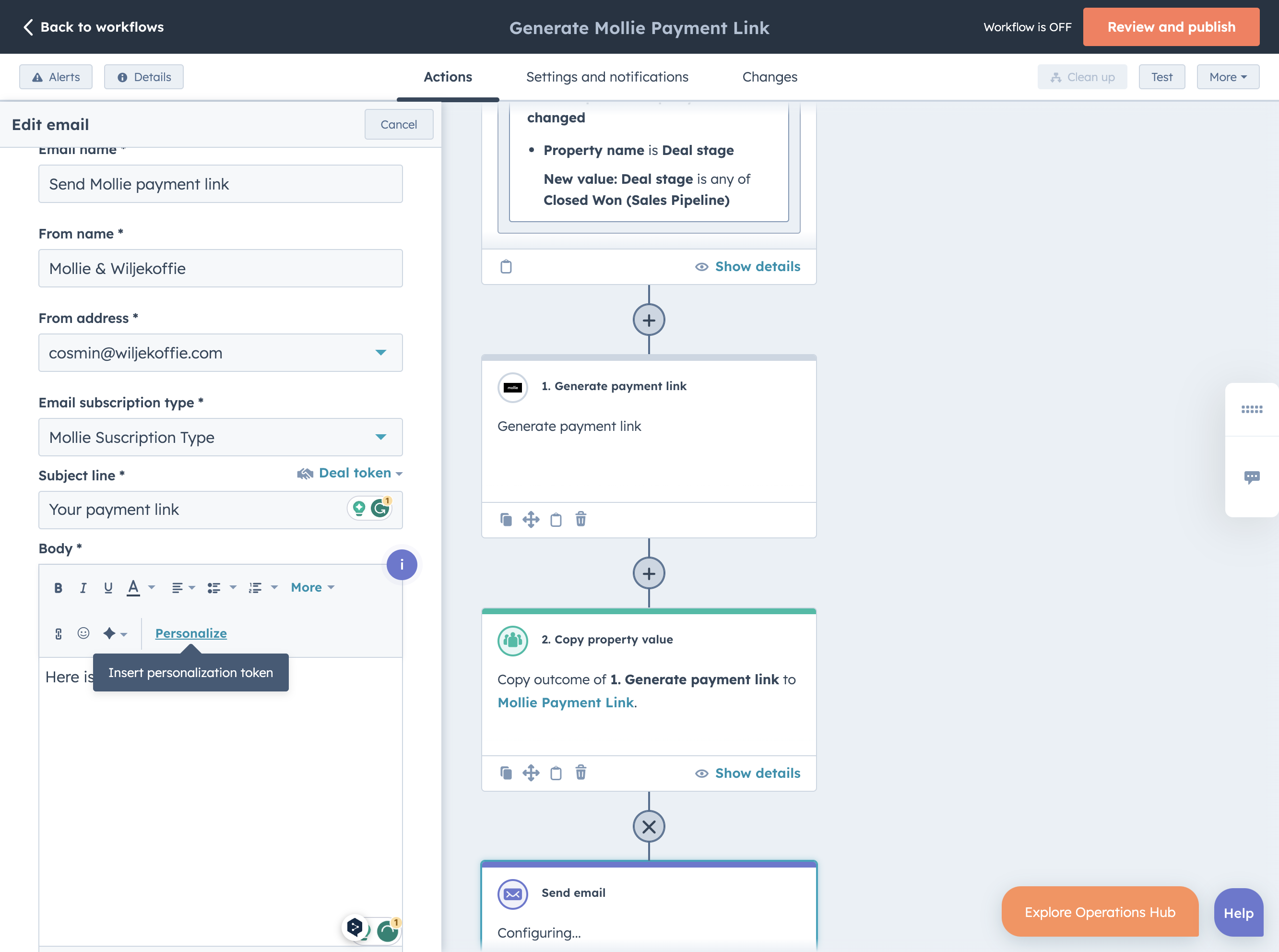Switch to the Changes tab
This screenshot has width=1279, height=952.
(x=770, y=77)
